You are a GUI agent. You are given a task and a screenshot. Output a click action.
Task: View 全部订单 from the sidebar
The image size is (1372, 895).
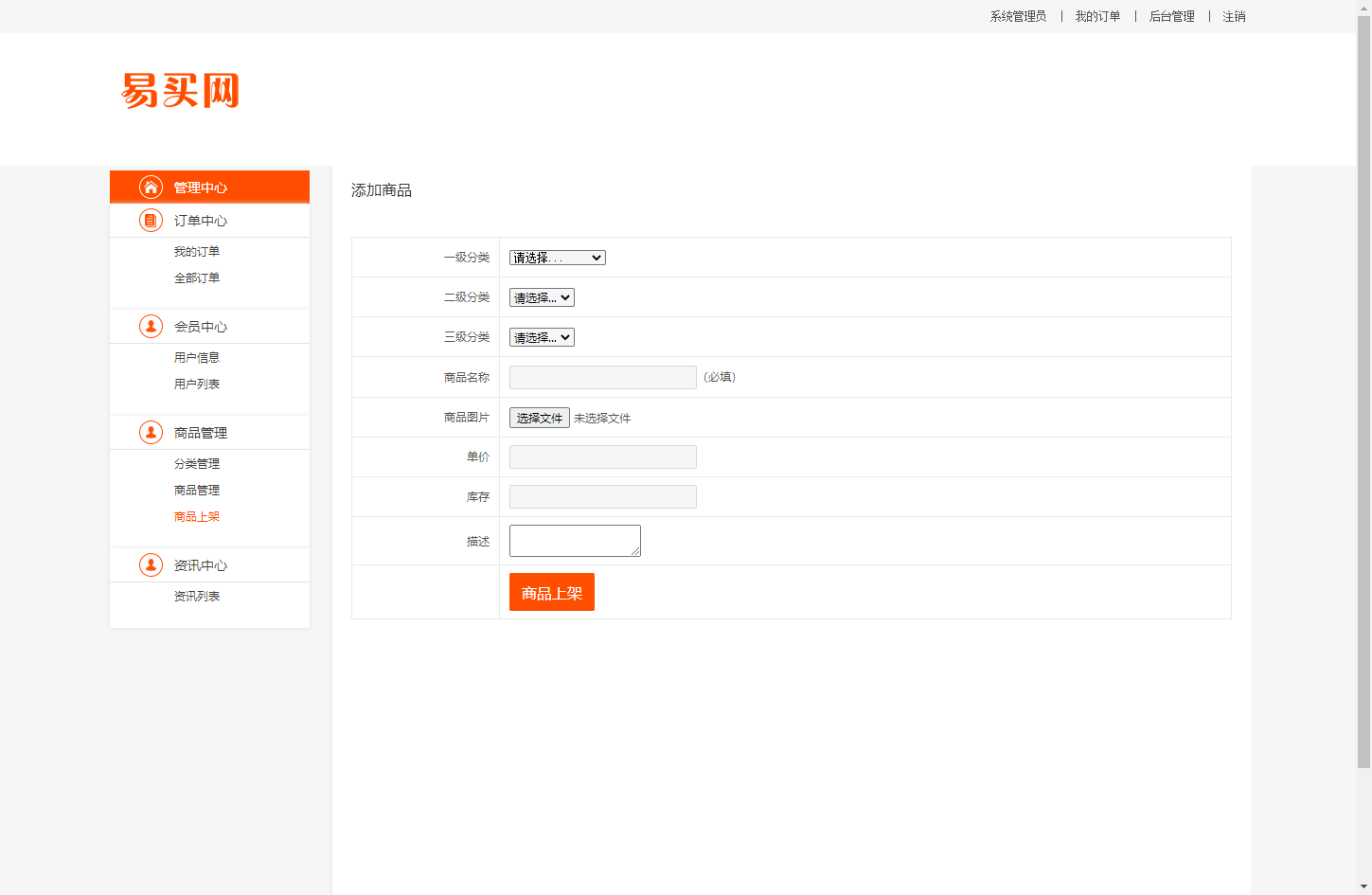pyautogui.click(x=196, y=277)
